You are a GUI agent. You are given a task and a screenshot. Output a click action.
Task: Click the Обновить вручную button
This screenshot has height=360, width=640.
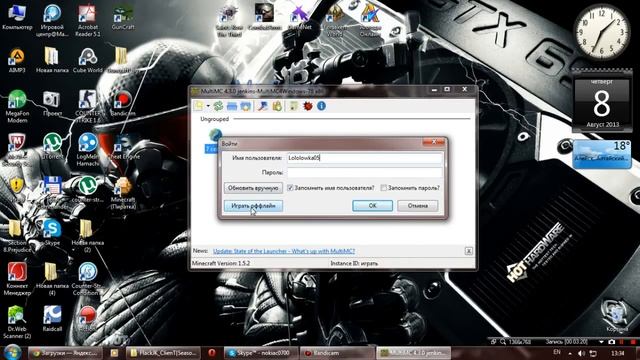coord(253,188)
